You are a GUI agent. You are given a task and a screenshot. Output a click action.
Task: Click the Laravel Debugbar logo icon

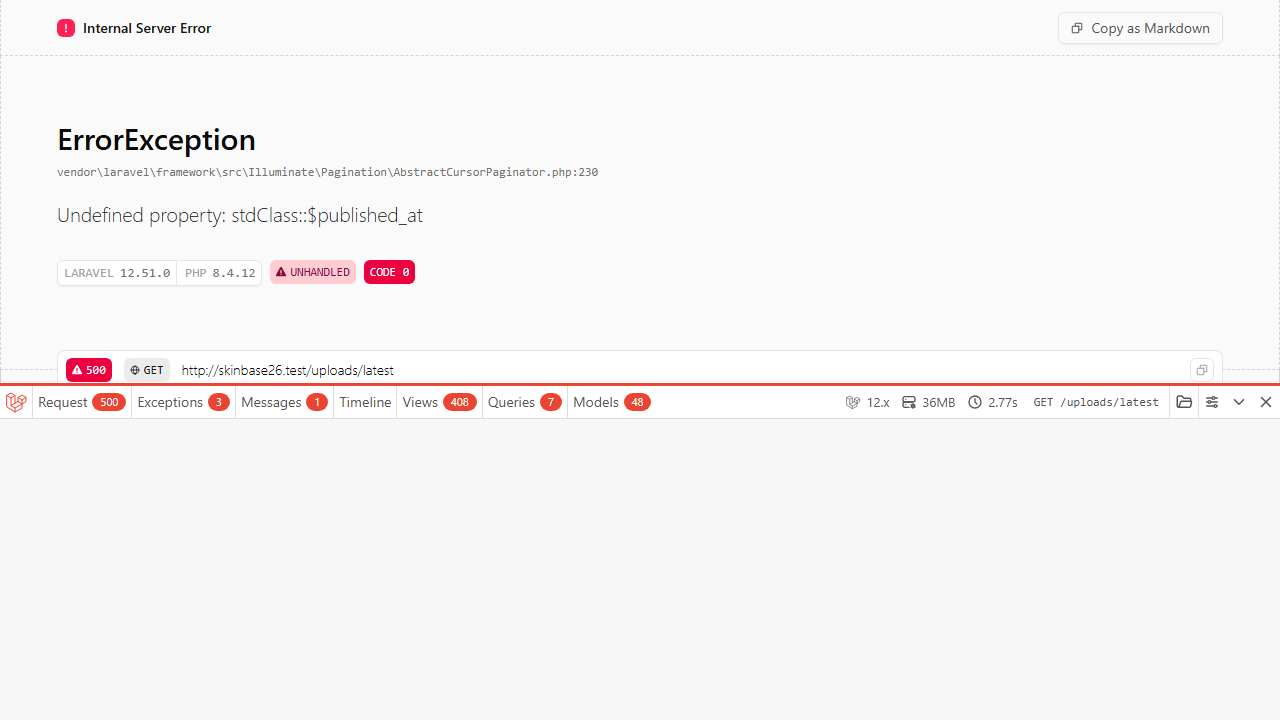tap(16, 402)
